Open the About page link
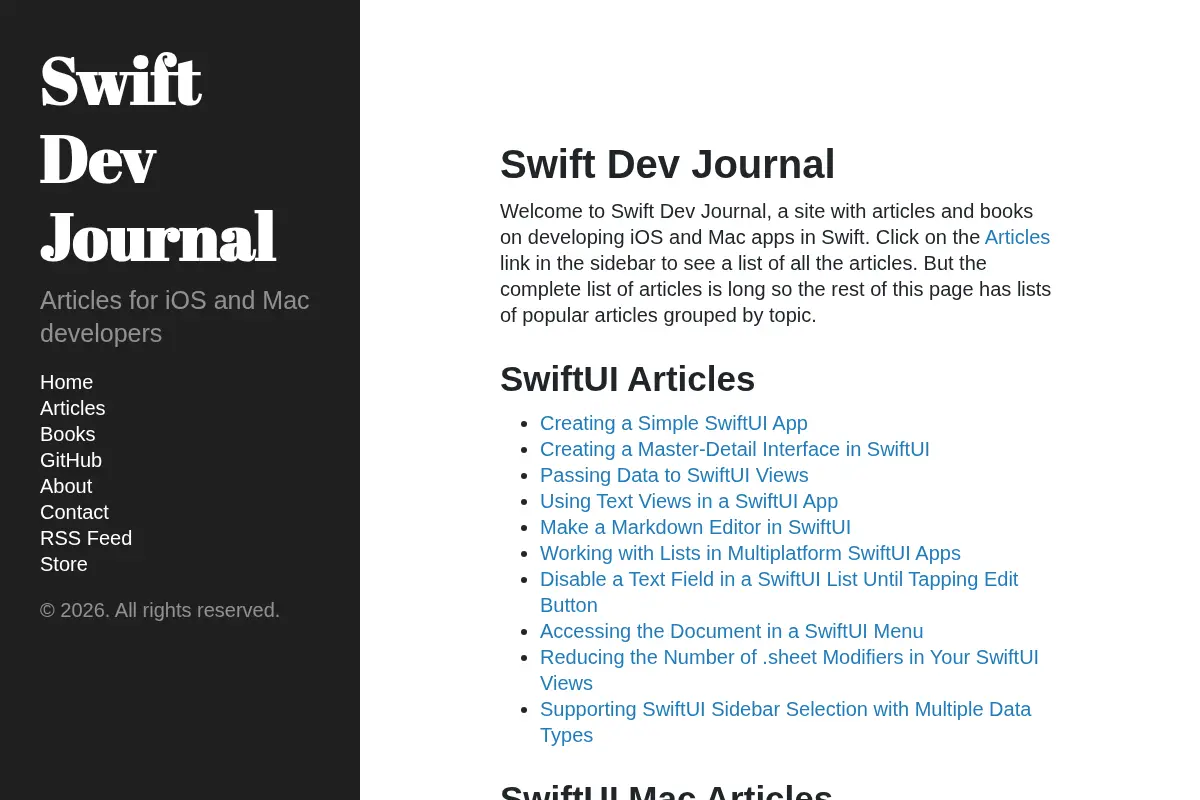Screen dimensions: 1200x800 66,486
